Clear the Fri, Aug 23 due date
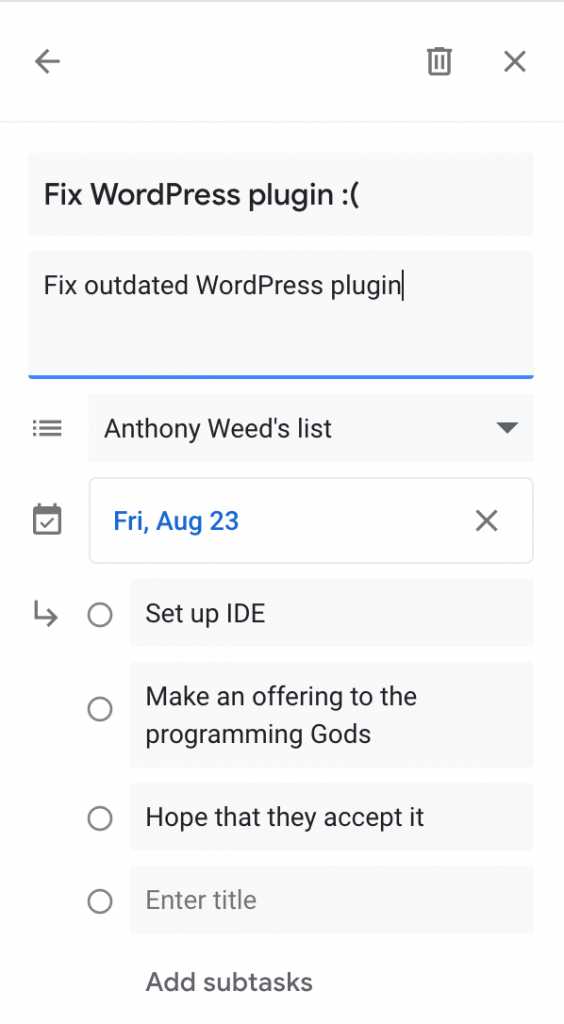The height and width of the screenshot is (1024, 564). point(487,521)
